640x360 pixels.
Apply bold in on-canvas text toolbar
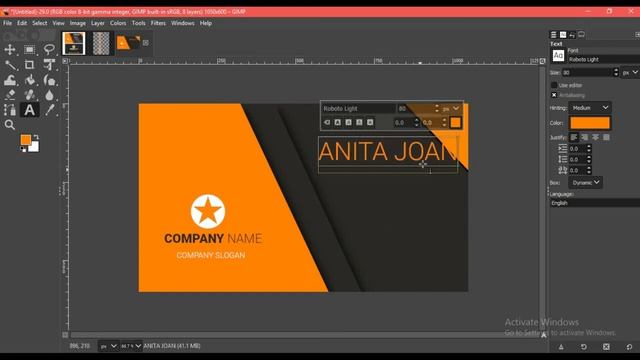(338, 122)
